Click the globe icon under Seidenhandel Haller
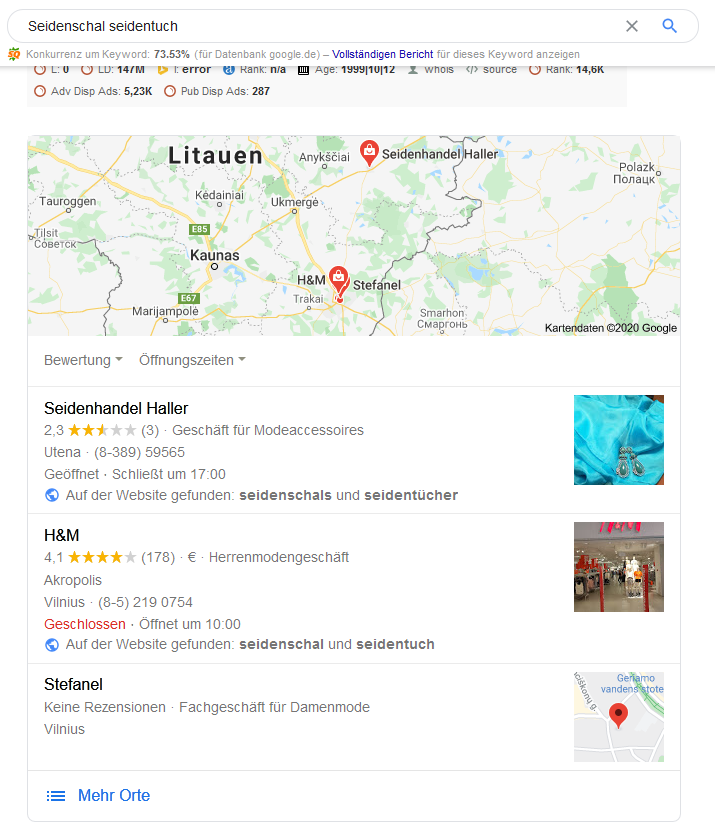 [x=52, y=495]
